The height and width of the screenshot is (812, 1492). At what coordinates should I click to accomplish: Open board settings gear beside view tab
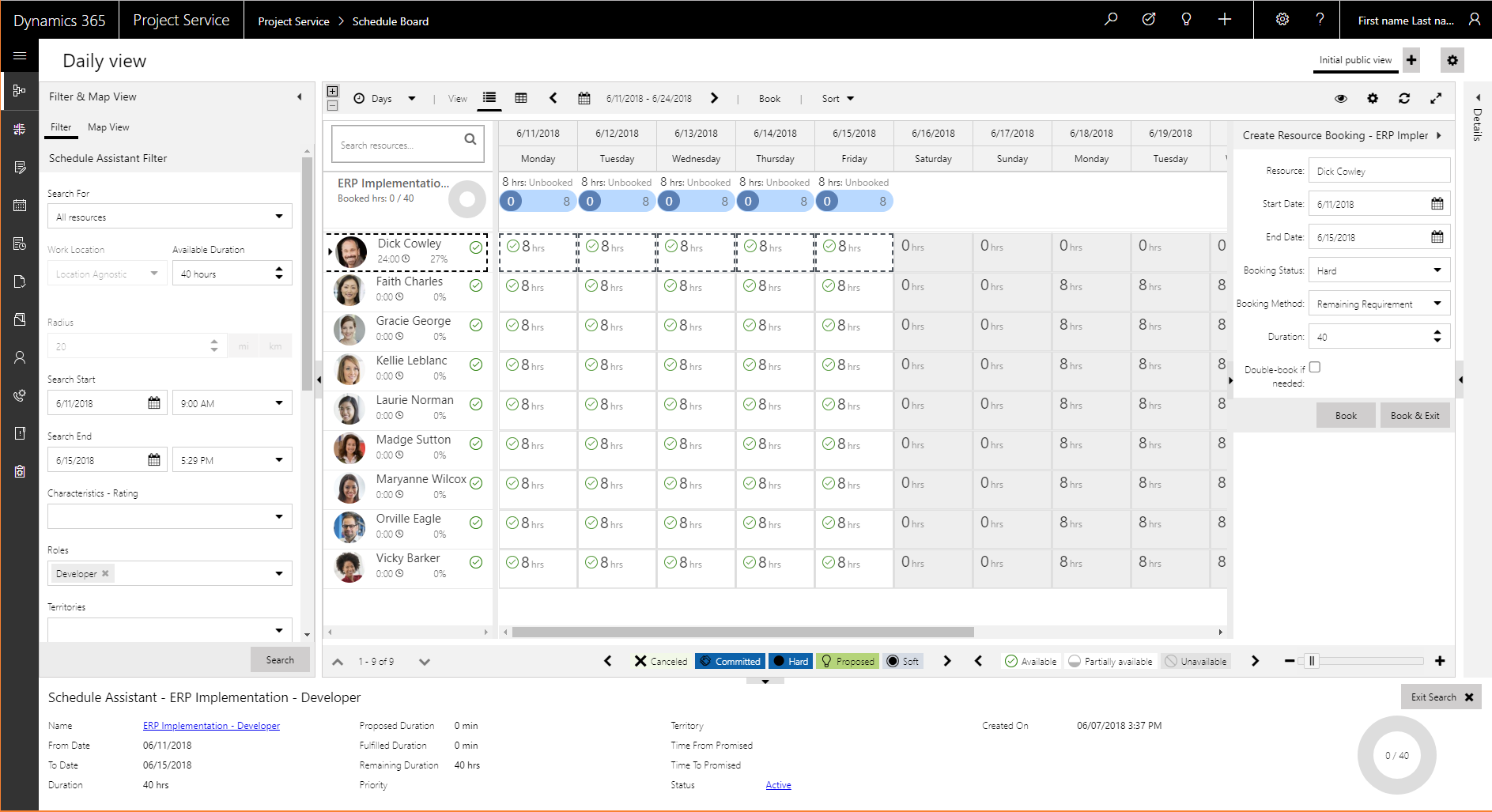point(1452,60)
